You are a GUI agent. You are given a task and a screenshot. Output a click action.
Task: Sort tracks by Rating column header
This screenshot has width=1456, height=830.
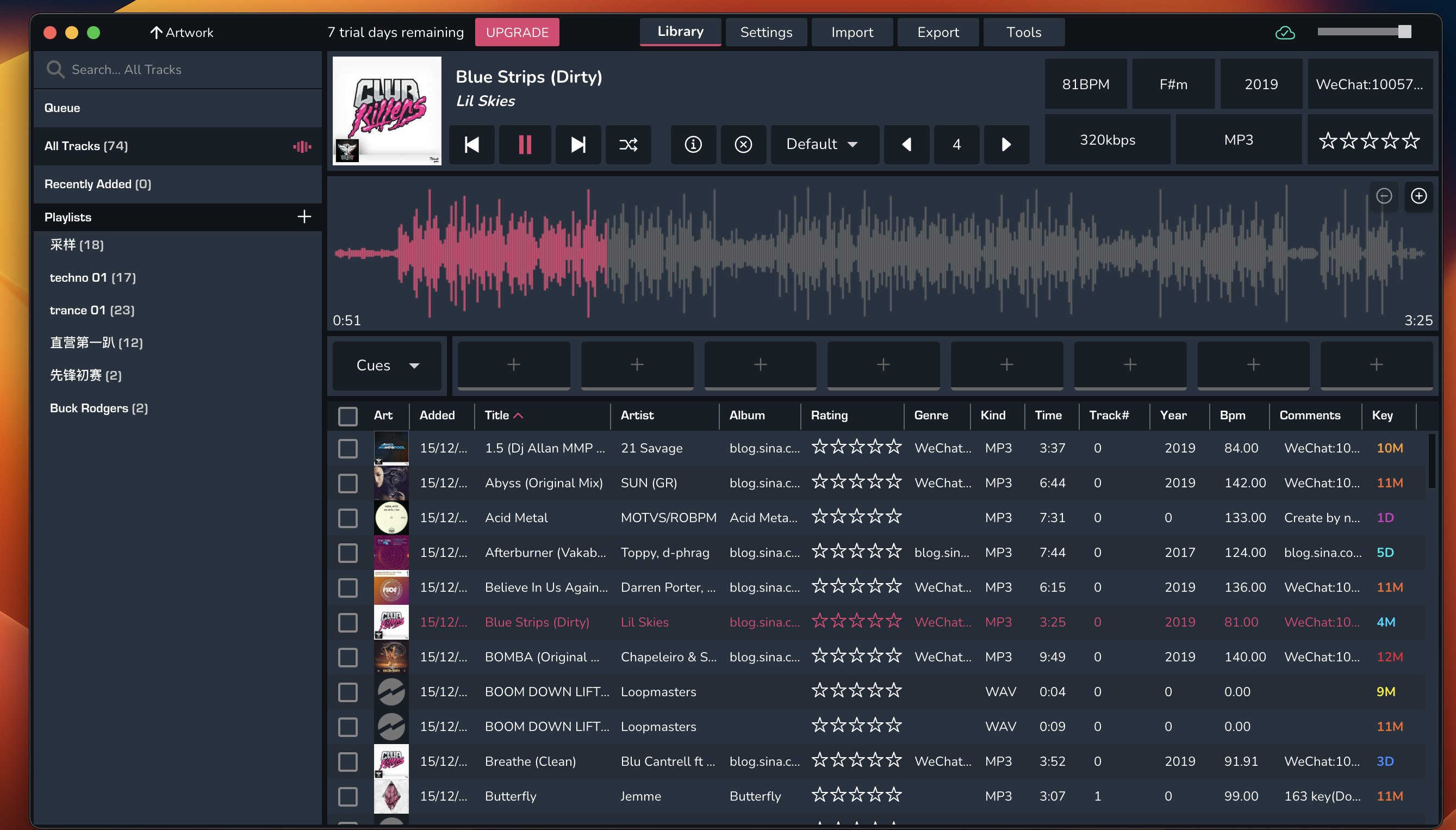pos(829,415)
